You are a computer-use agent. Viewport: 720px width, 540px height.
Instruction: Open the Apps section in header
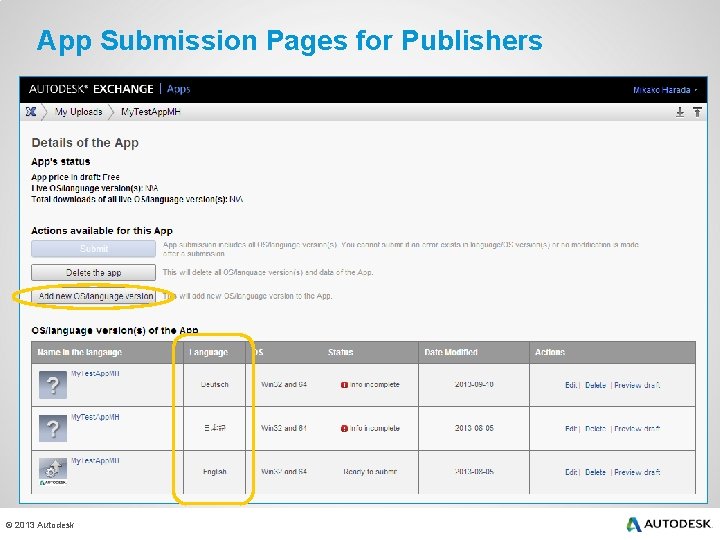click(178, 89)
